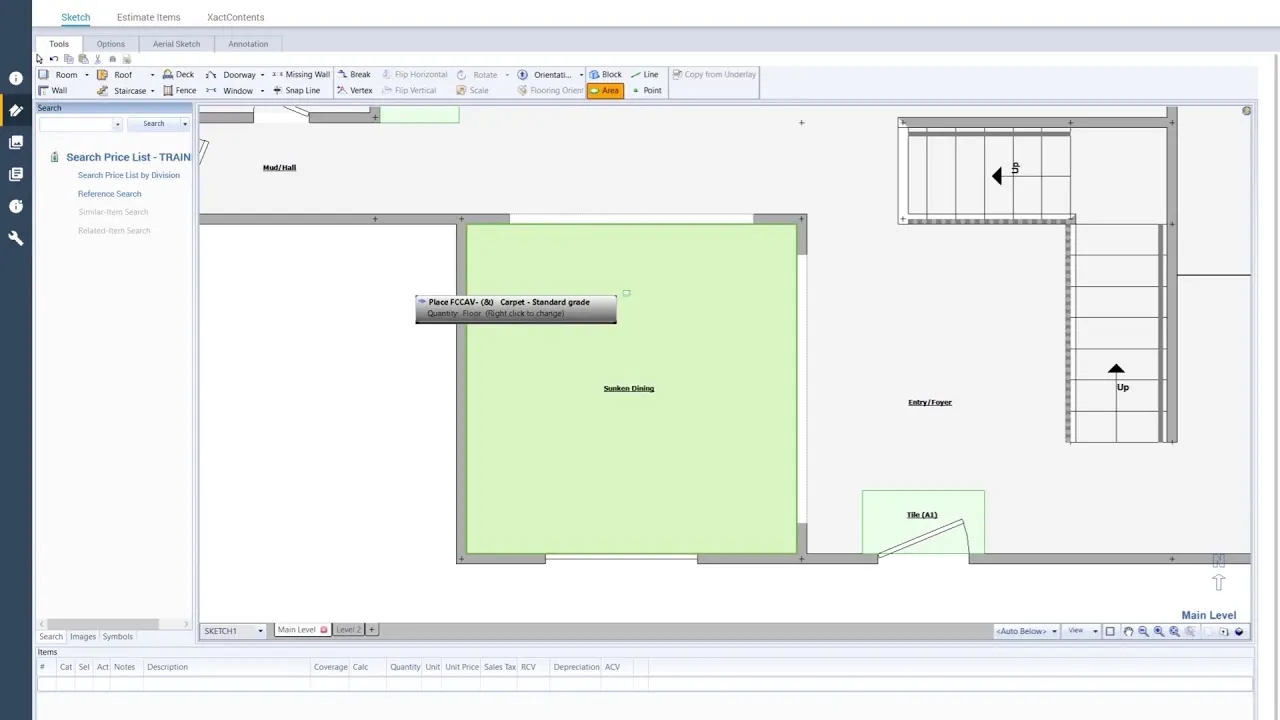Open Search Price List - TRAIN heading

(128, 157)
